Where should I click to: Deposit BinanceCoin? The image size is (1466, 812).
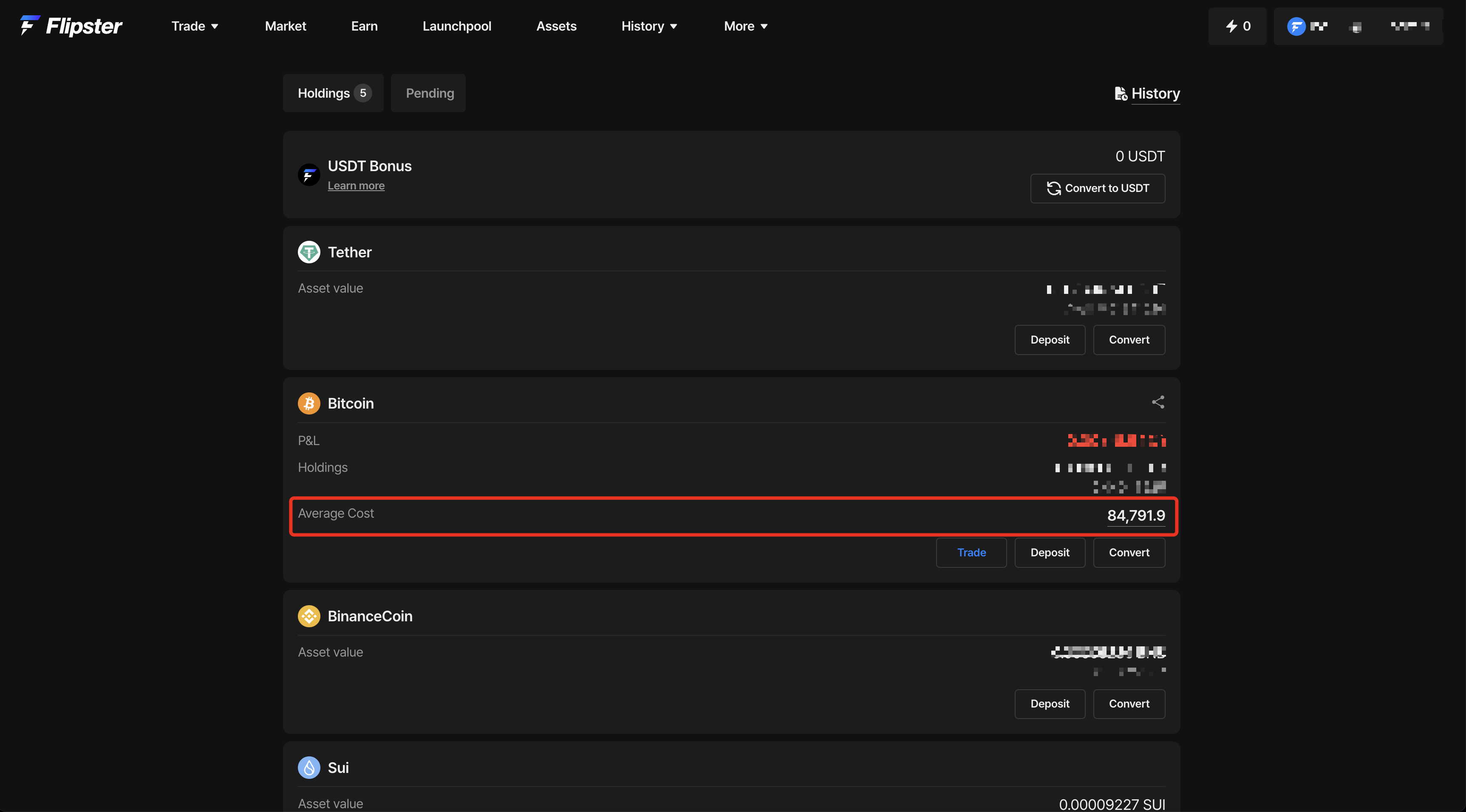tap(1050, 703)
